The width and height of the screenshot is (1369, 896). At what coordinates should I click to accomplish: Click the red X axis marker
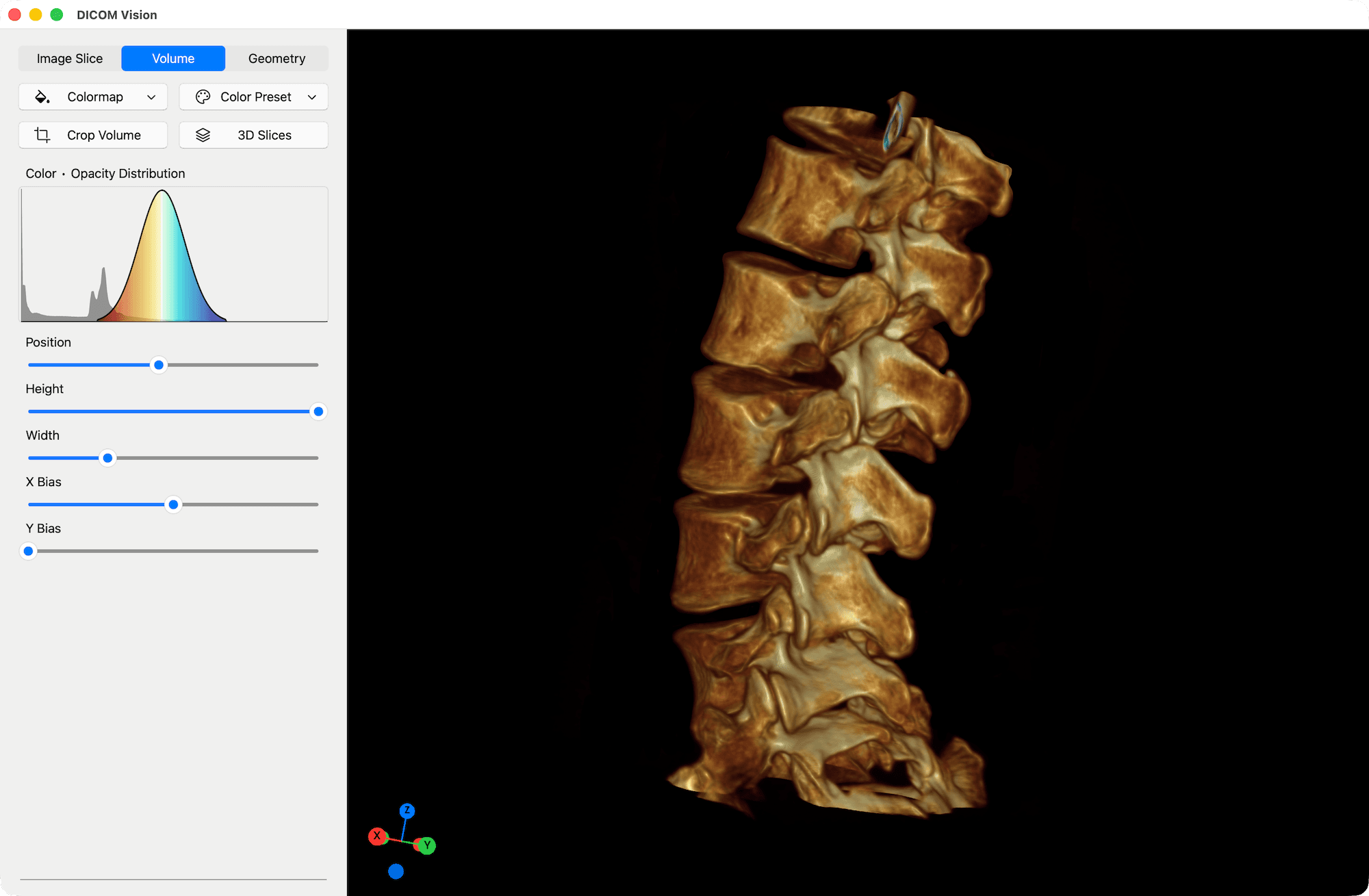pyautogui.click(x=376, y=836)
